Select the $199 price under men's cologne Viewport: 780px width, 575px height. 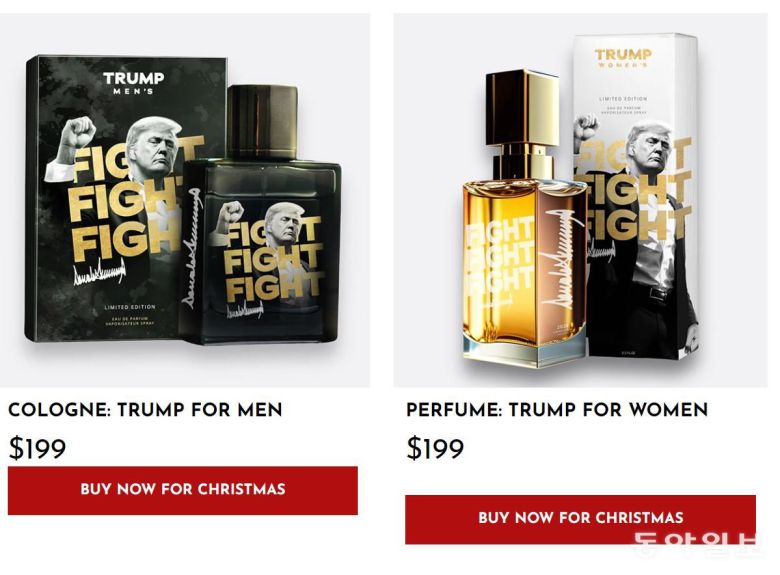point(37,449)
